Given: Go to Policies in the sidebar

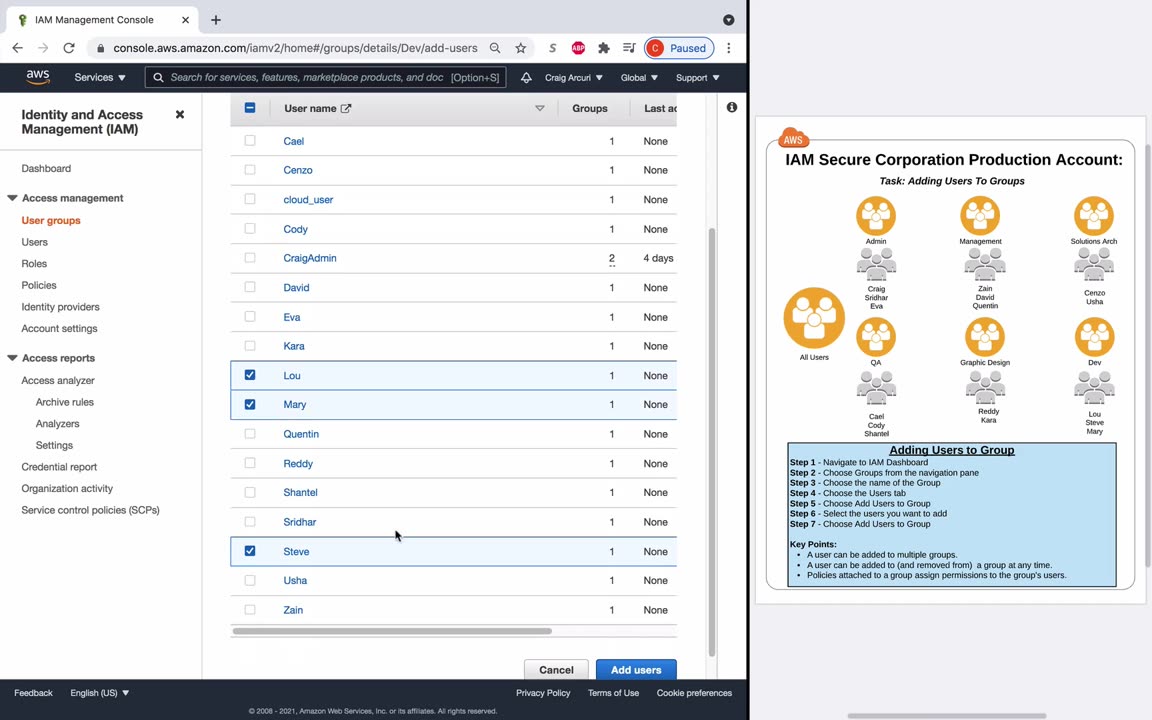Looking at the screenshot, I should (x=39, y=285).
